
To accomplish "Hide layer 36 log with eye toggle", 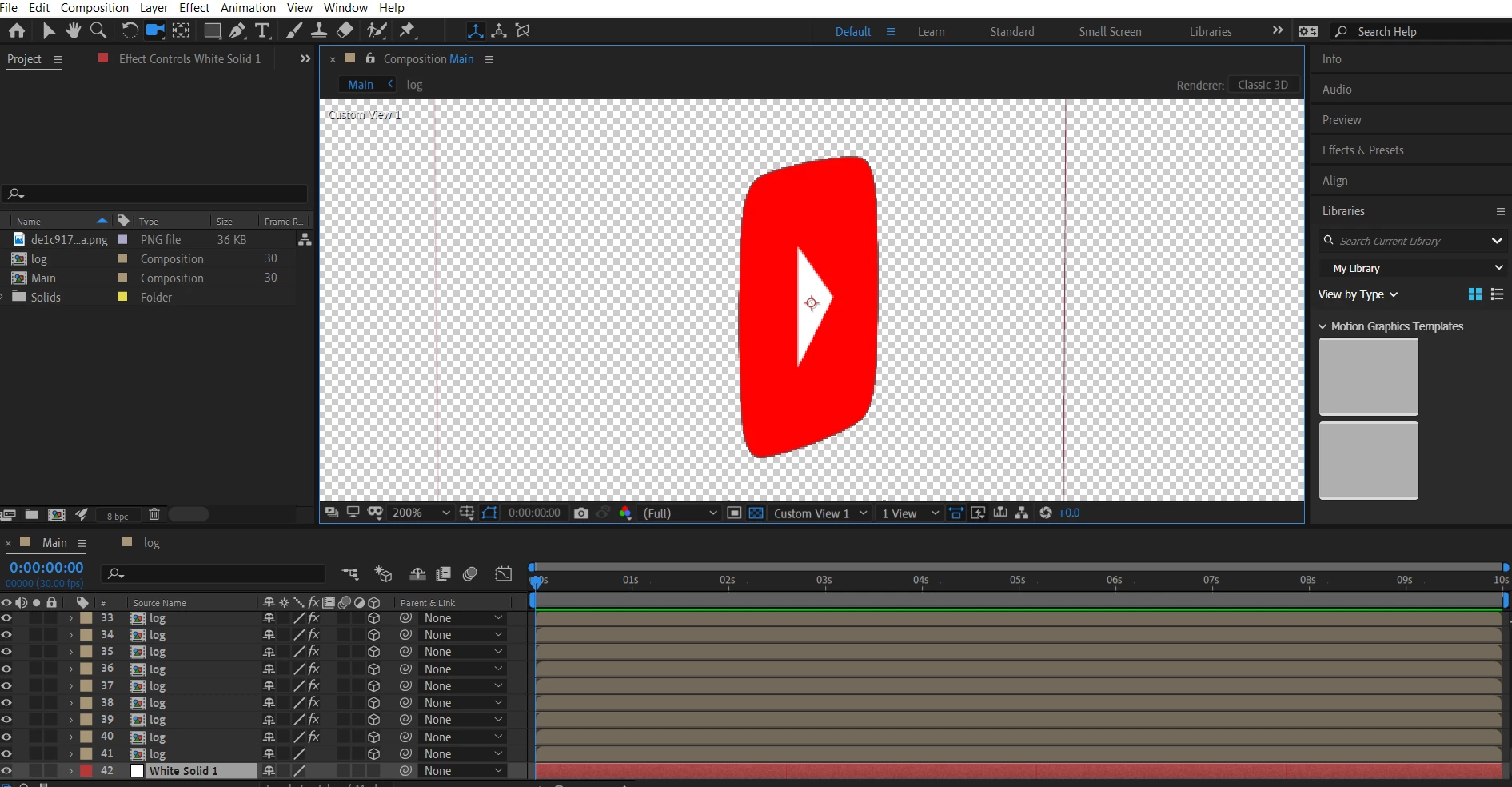I will (x=6, y=669).
